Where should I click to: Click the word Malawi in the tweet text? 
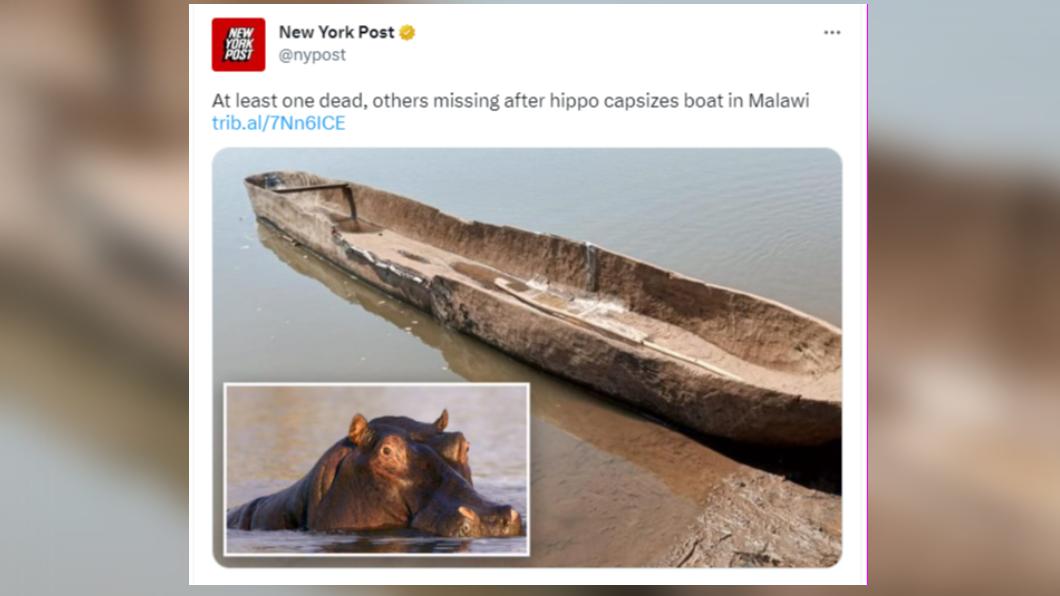[x=778, y=101]
